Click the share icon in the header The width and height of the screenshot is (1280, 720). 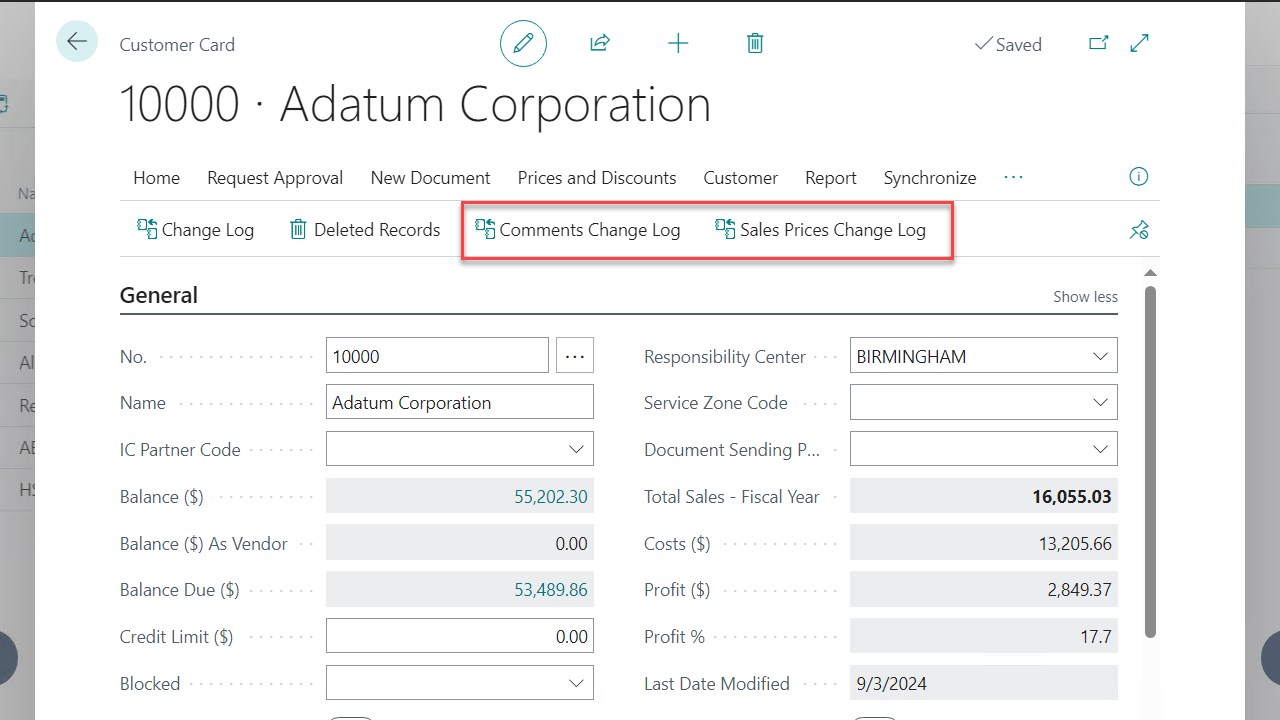click(599, 43)
